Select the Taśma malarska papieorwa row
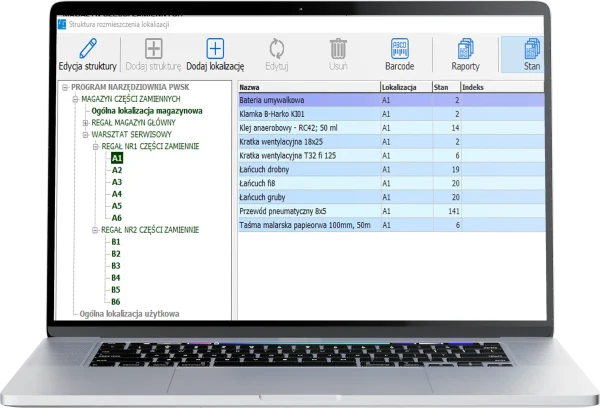Viewport: 600px width, 408px height. (391, 225)
